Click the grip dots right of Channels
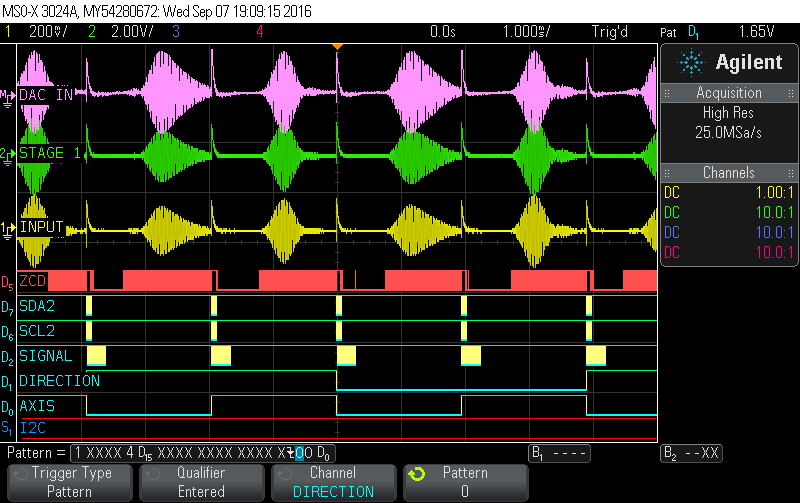 (791, 173)
